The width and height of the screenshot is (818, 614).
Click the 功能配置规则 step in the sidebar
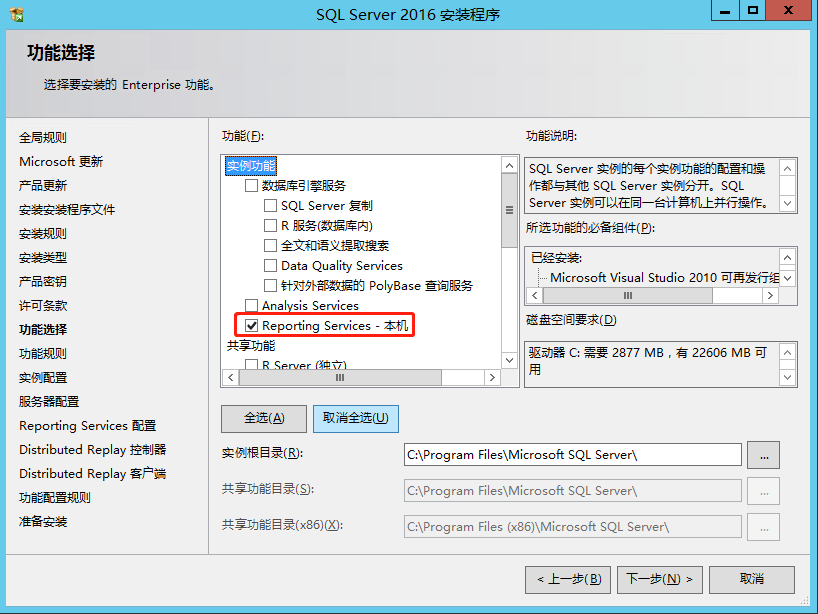[x=55, y=498]
